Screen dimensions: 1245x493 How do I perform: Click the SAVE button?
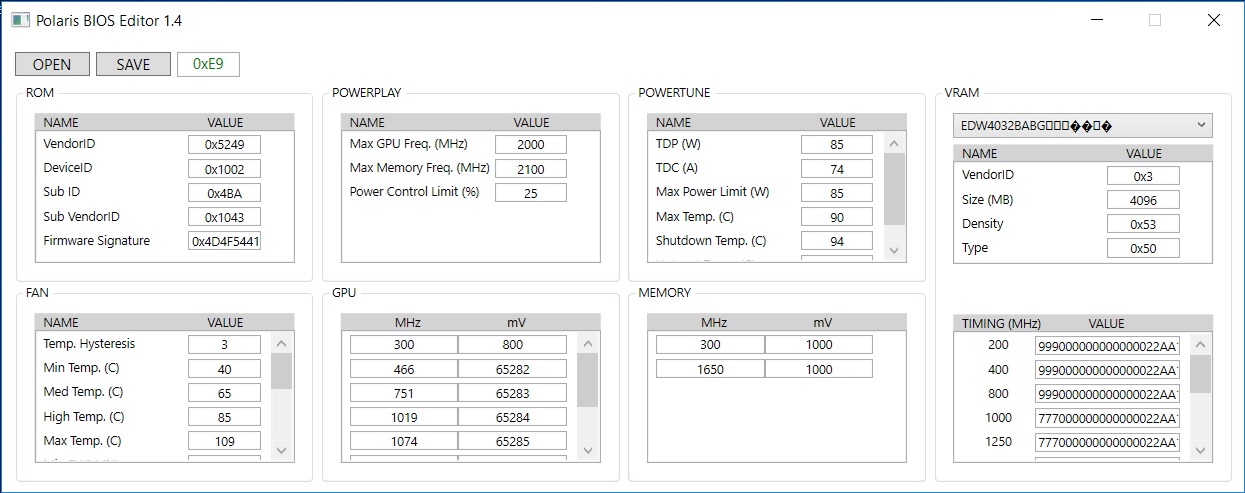tap(133, 64)
